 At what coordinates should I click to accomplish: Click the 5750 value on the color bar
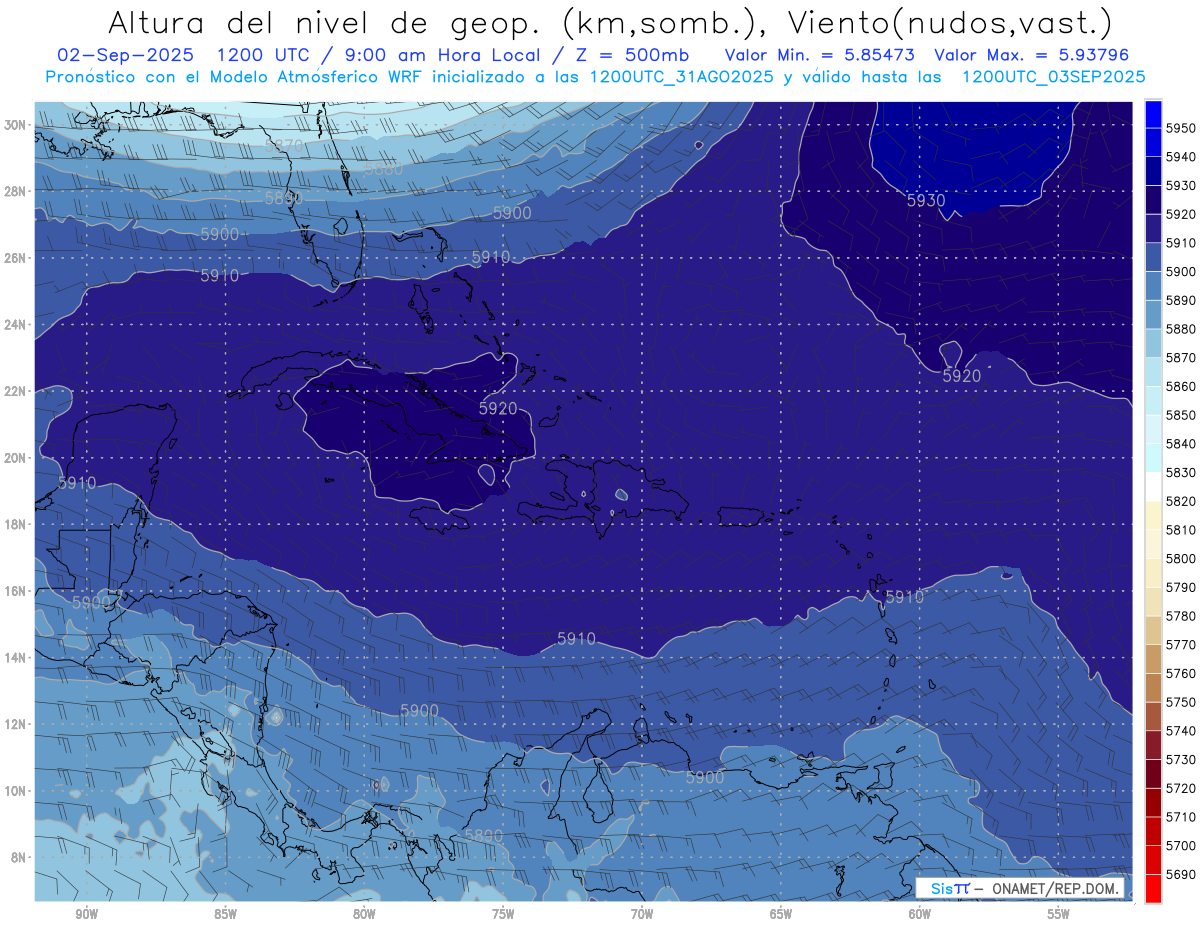coord(1181,702)
